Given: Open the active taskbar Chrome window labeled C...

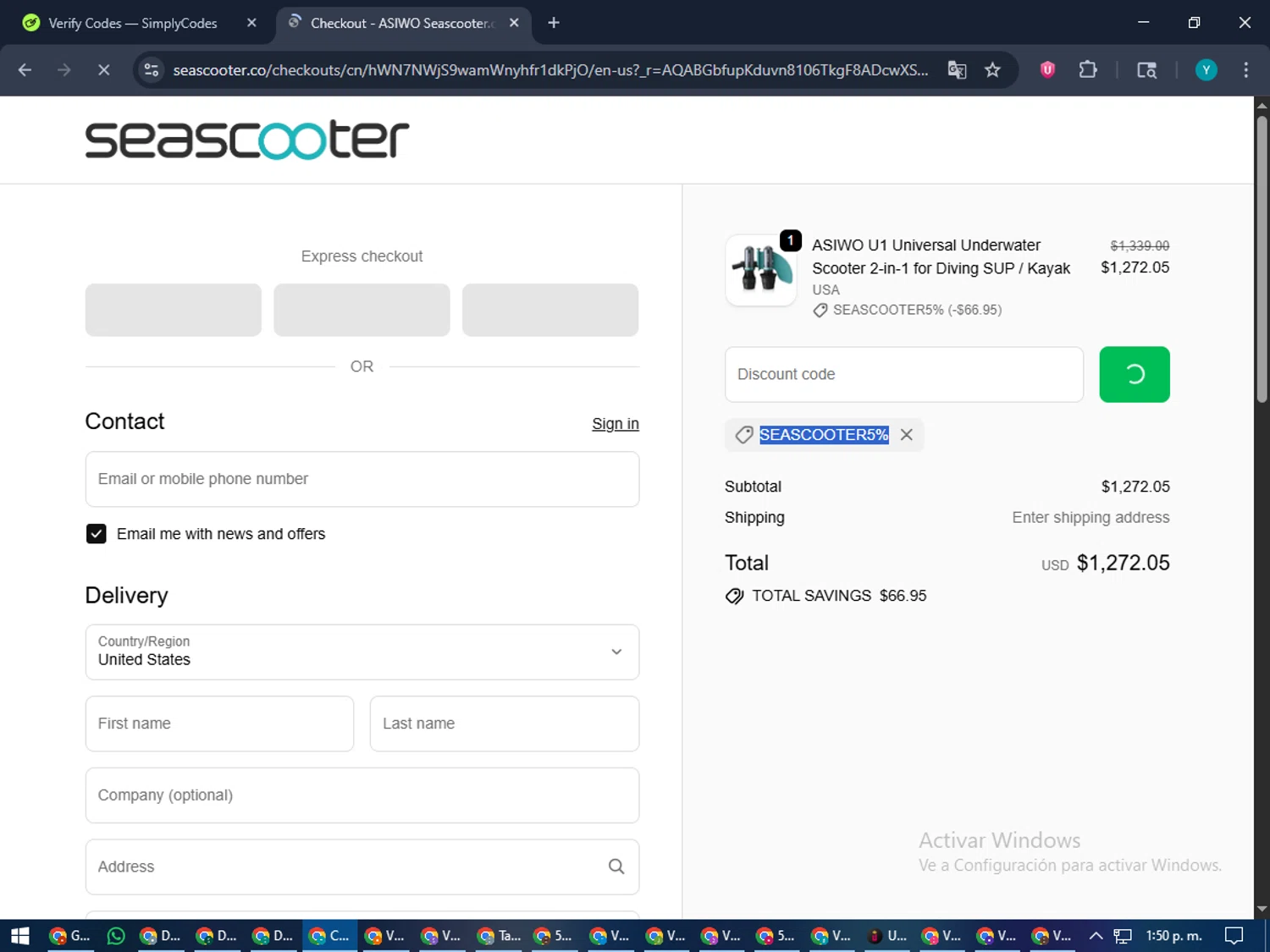Looking at the screenshot, I should tap(329, 935).
